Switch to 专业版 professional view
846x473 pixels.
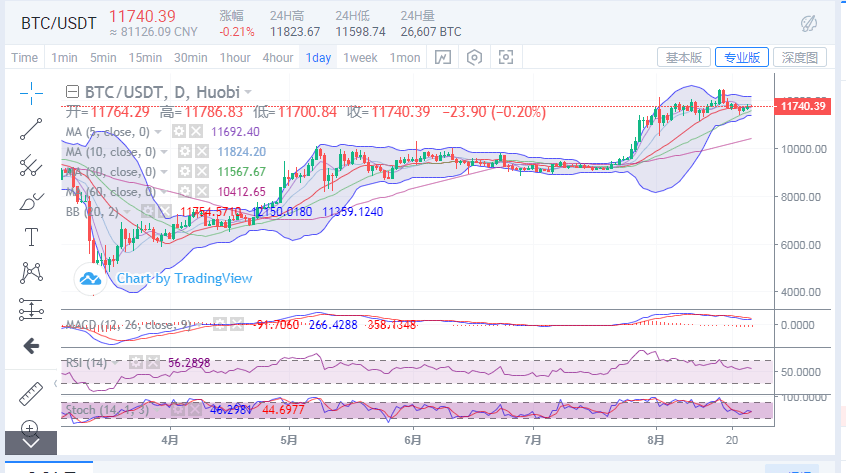tap(741, 57)
